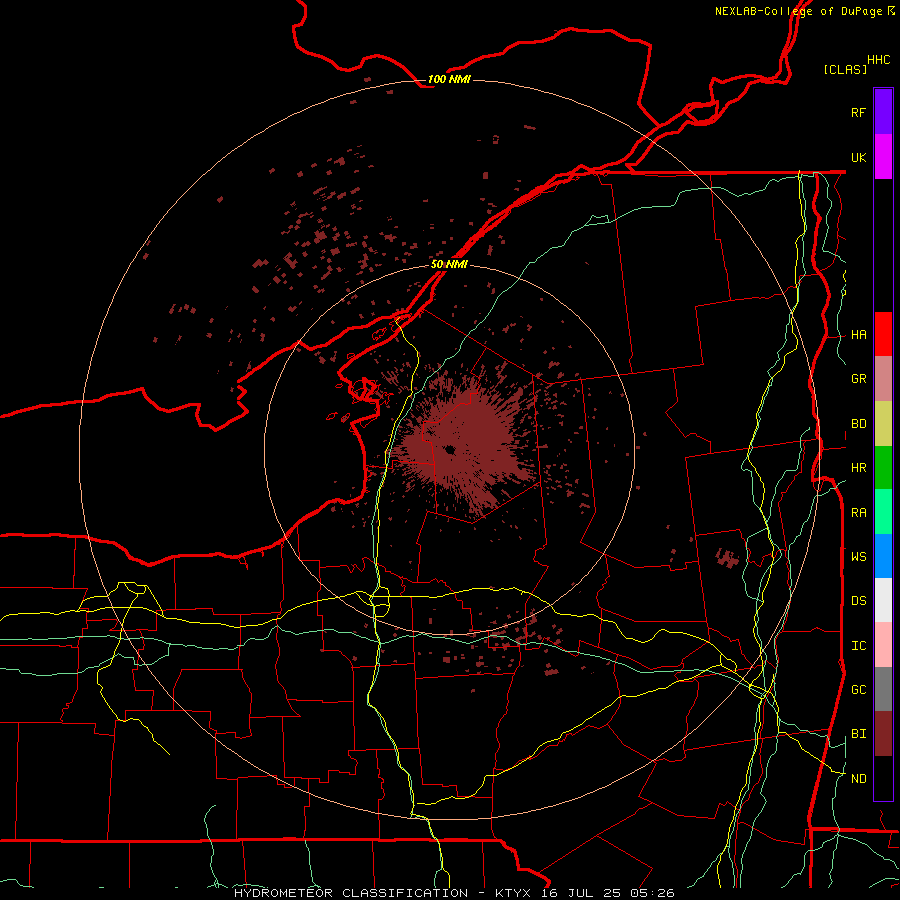
Task: Click the GC legend label
Action: (x=858, y=690)
